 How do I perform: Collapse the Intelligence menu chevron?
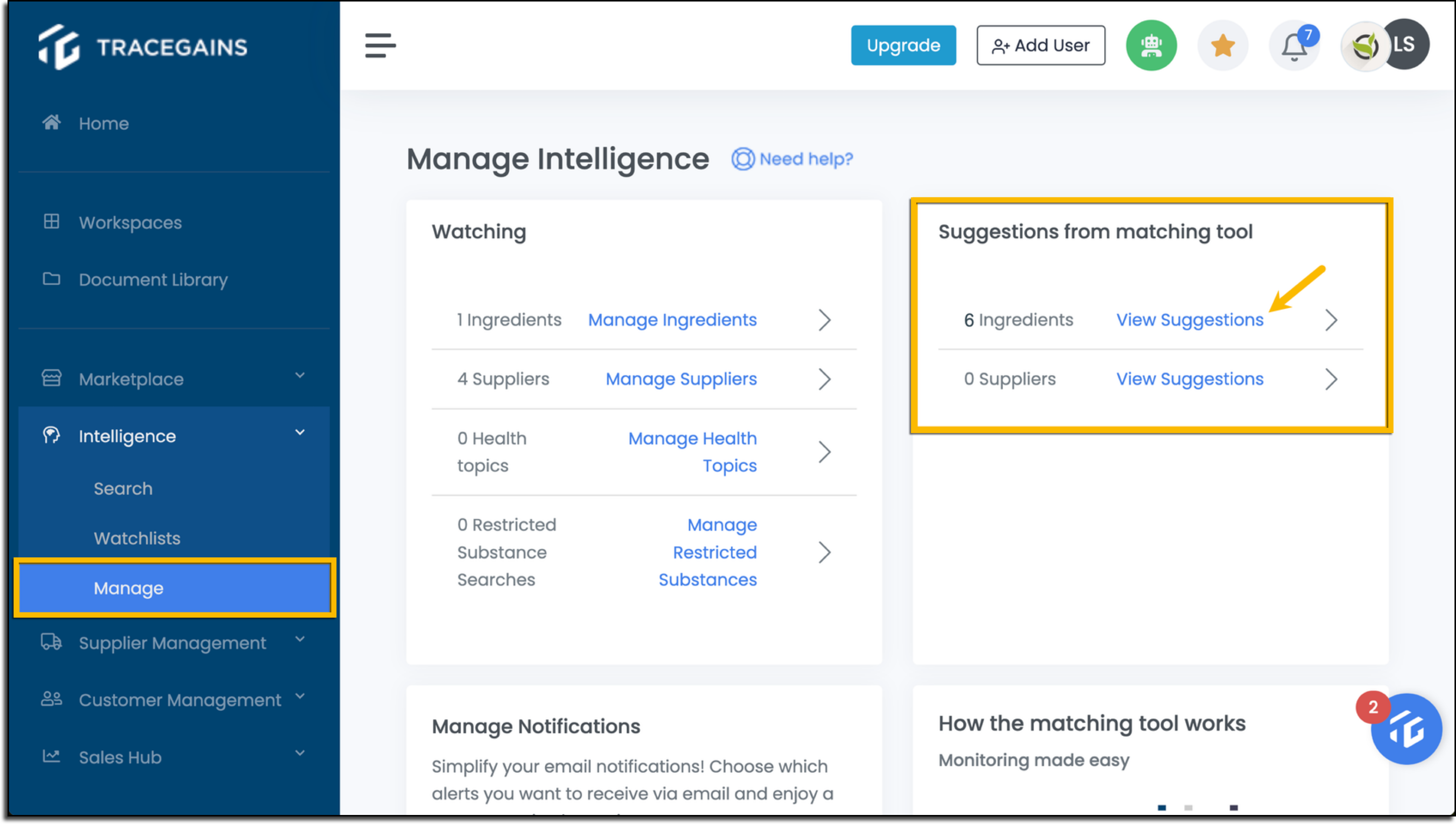pos(300,432)
